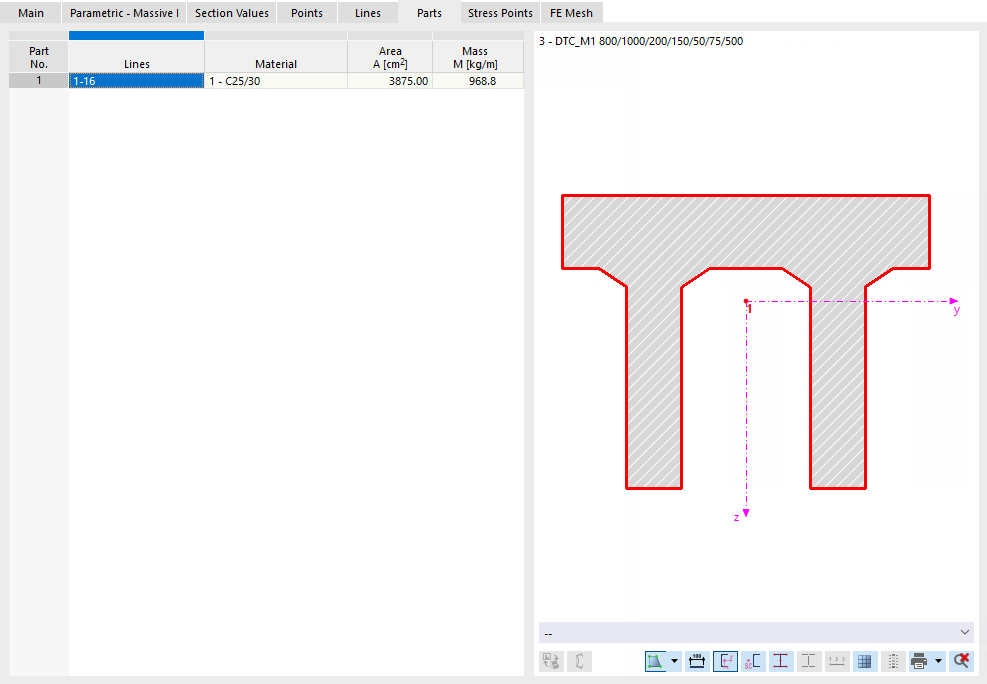Click the Area A [cm²] column header

point(390,57)
